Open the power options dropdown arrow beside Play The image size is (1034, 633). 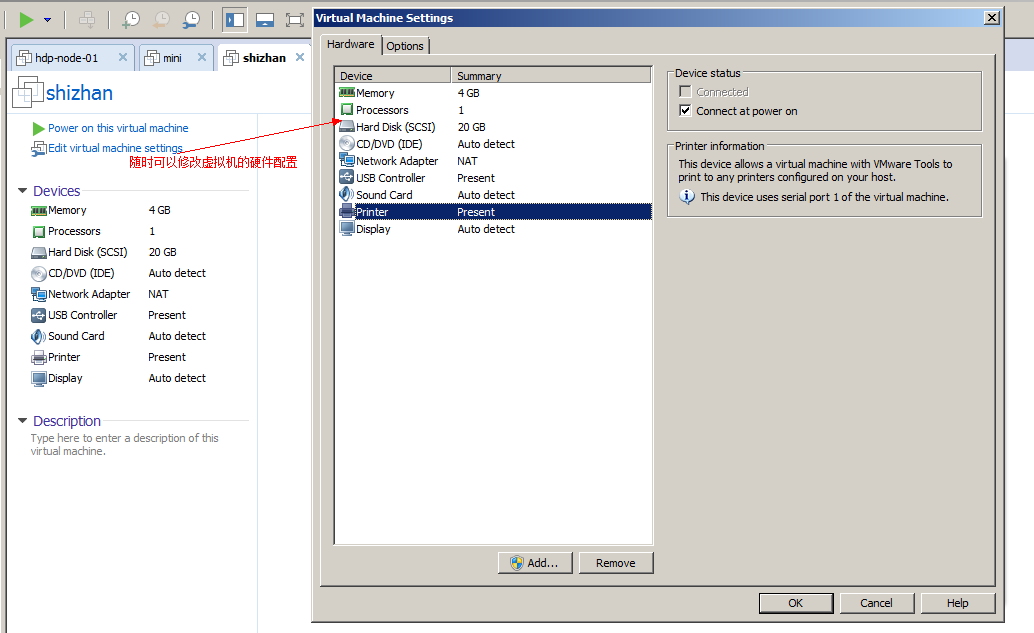[47, 20]
